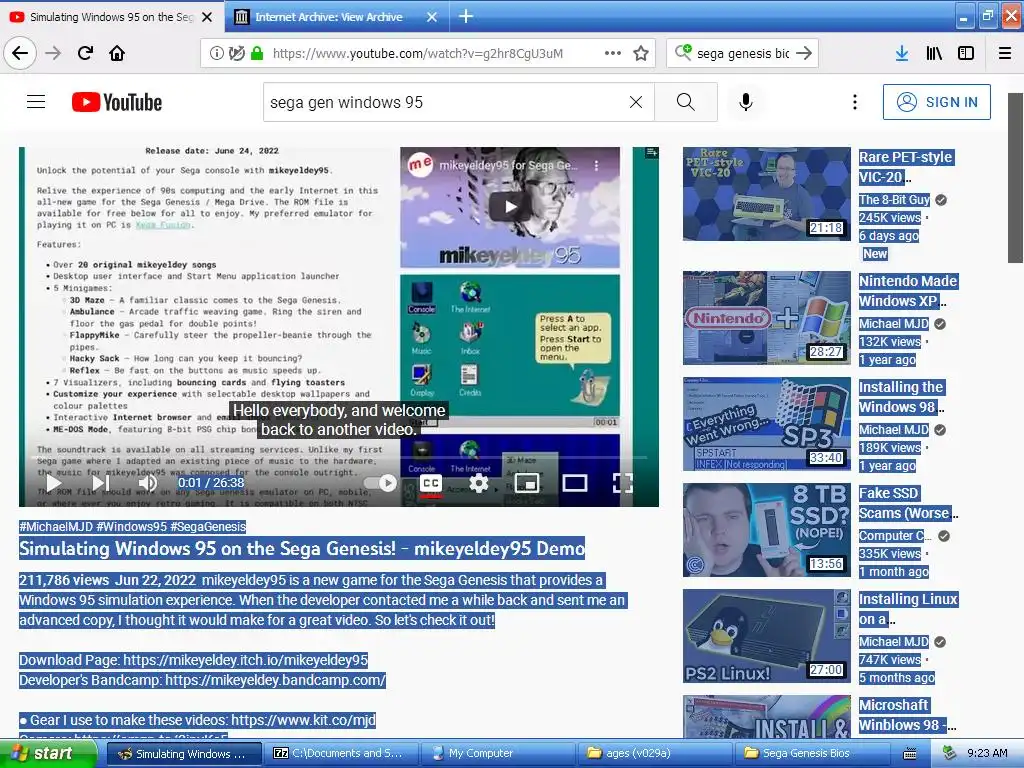Image resolution: width=1024 pixels, height=768 pixels.
Task: Toggle the autoplay switch in the player
Action: 381,483
